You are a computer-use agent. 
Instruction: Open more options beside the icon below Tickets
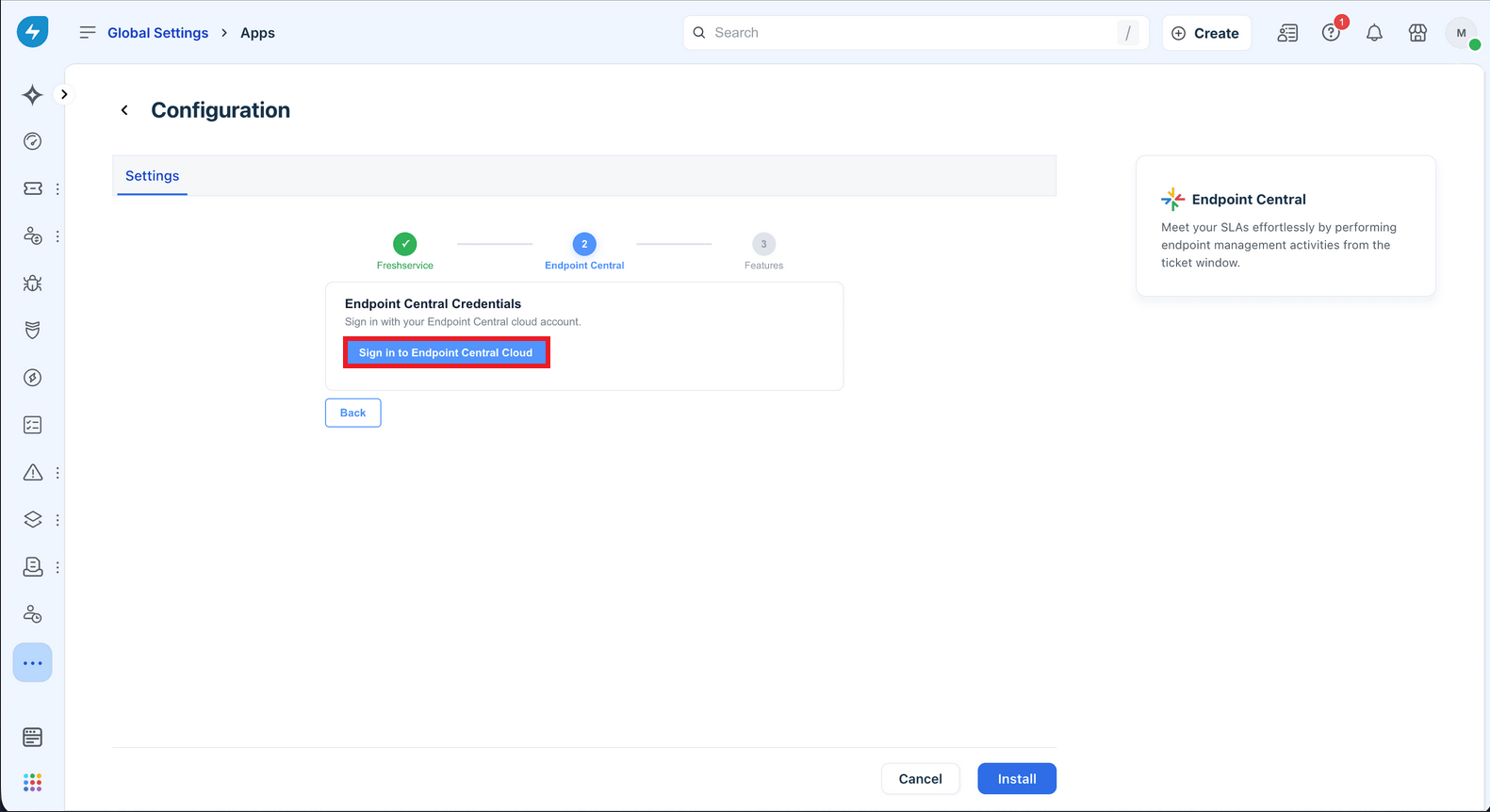pos(57,235)
